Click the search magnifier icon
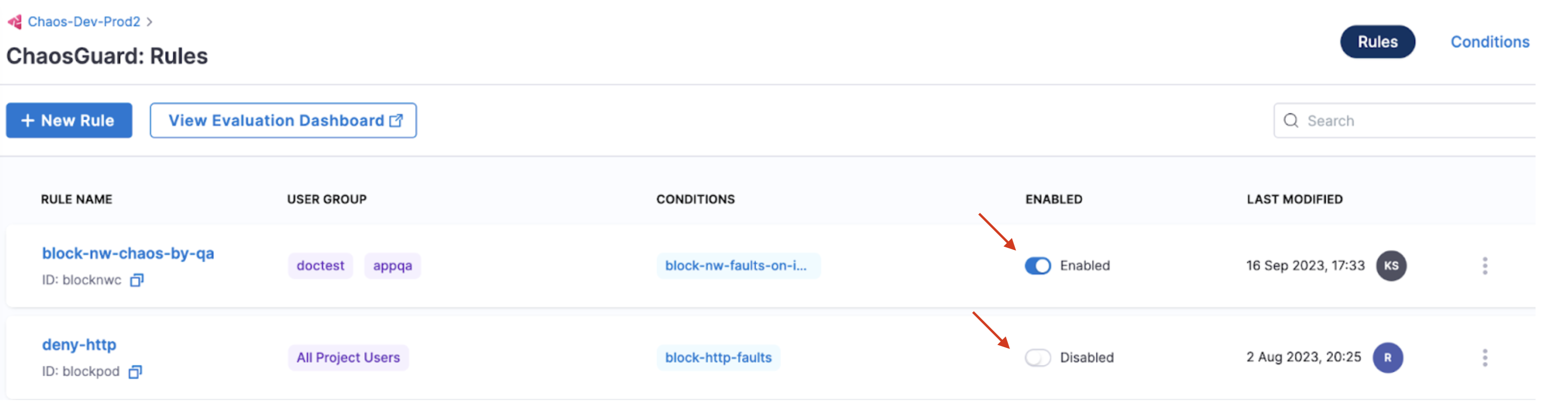Viewport: 1568px width, 401px height. (1290, 121)
